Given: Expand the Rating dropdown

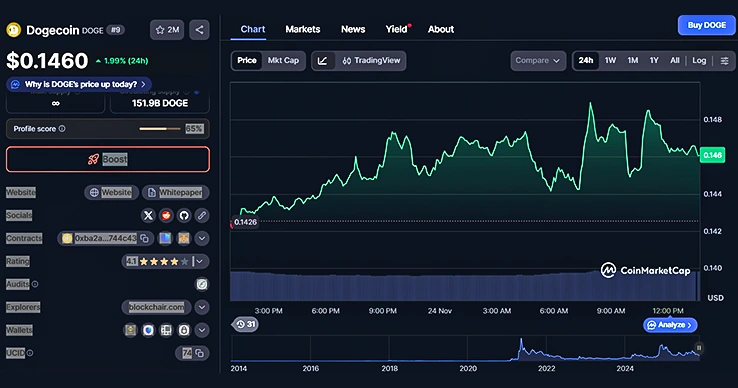Looking at the screenshot, I should click(200, 261).
